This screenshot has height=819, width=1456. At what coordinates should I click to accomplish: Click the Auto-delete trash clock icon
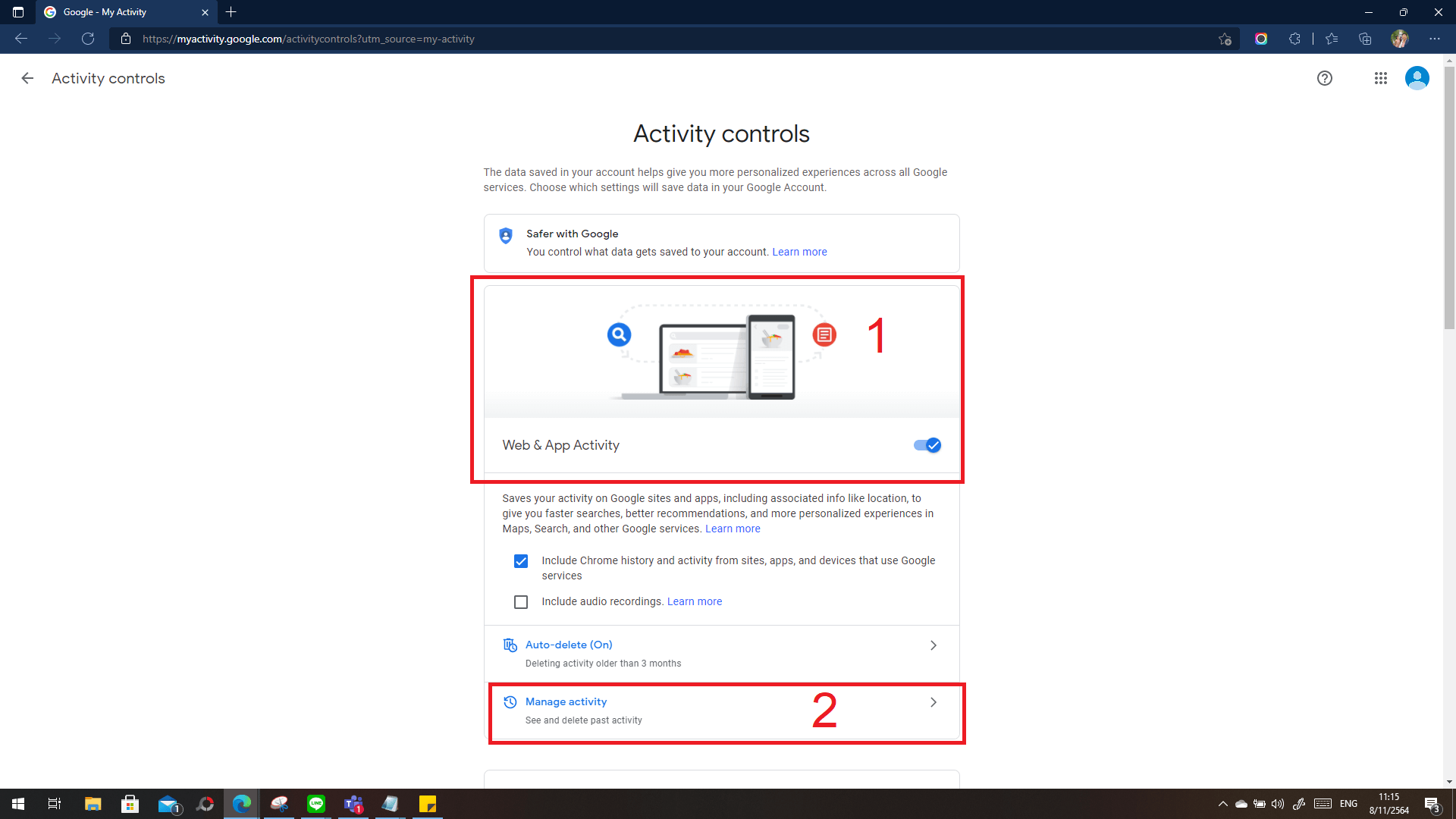click(x=510, y=645)
